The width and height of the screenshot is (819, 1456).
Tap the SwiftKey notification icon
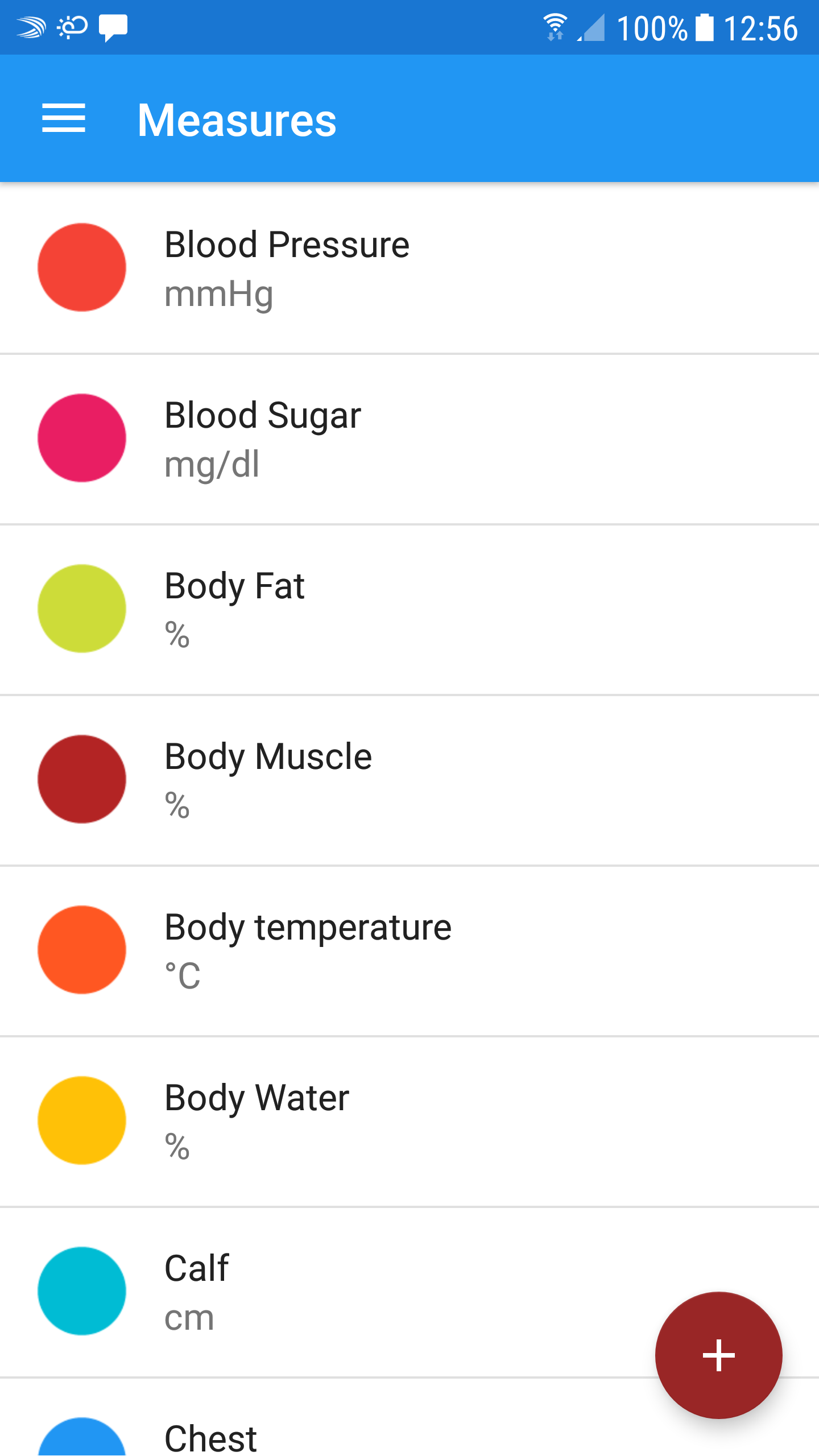tap(31, 27)
